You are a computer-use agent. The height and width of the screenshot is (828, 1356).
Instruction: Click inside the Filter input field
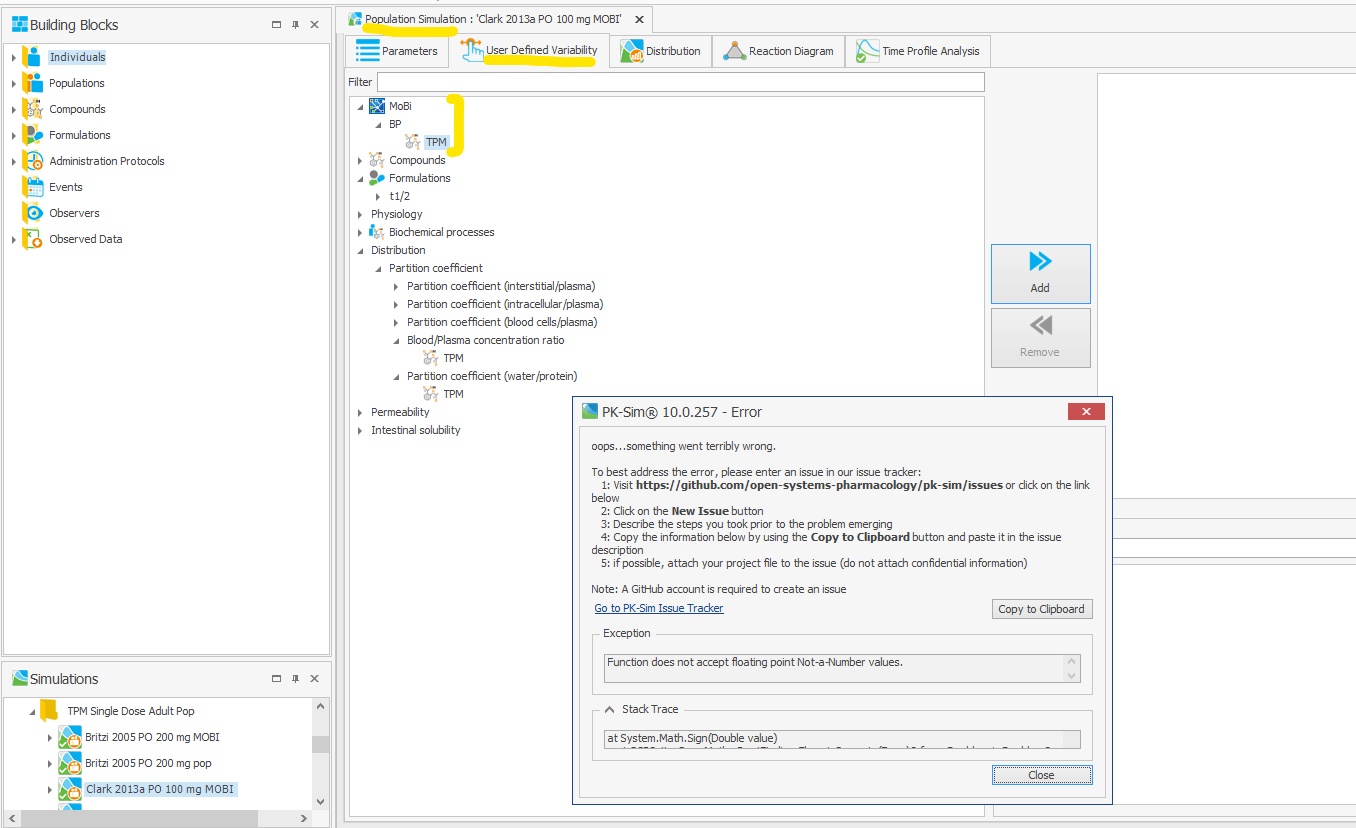680,82
